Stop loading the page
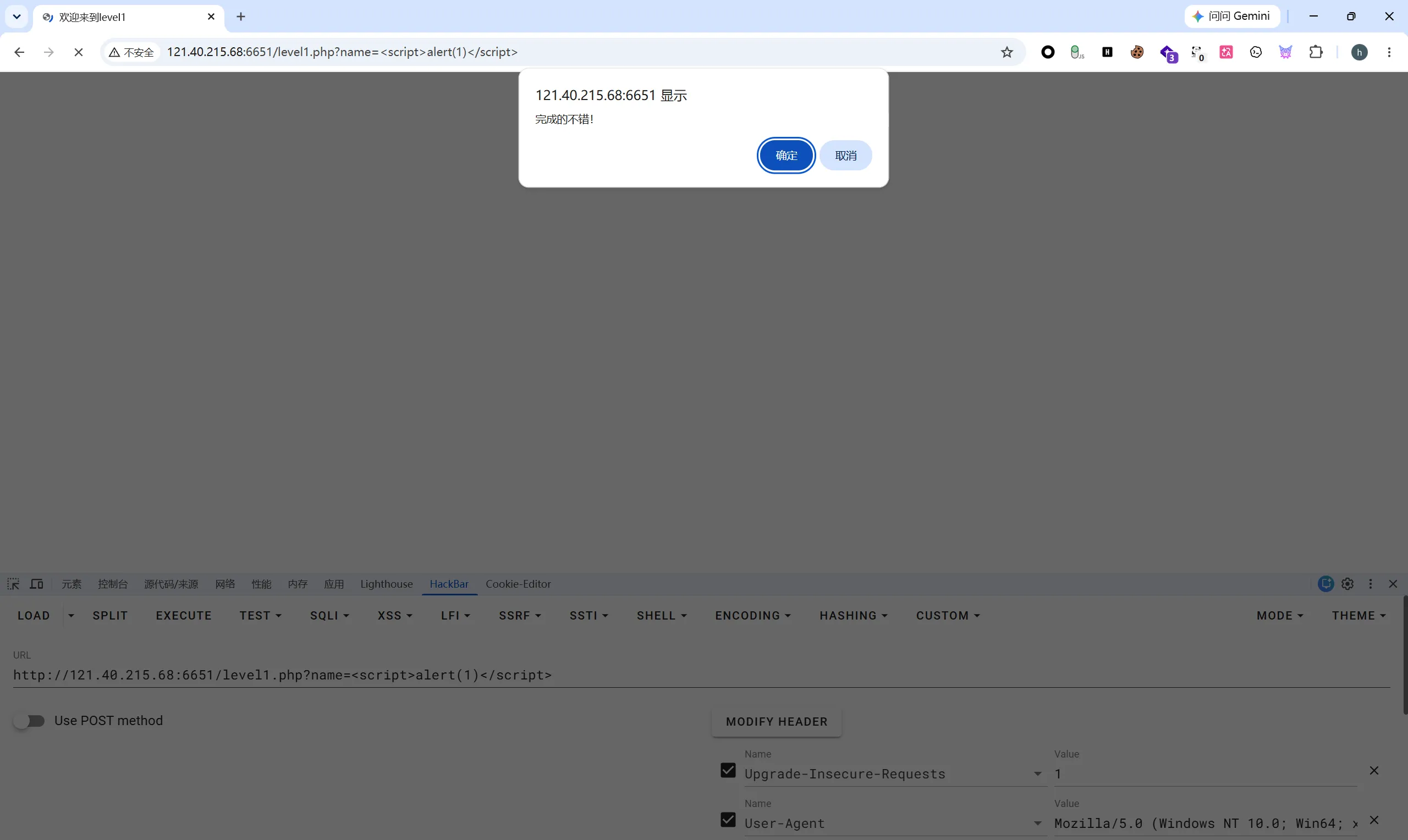The image size is (1408, 840). pos(79,52)
